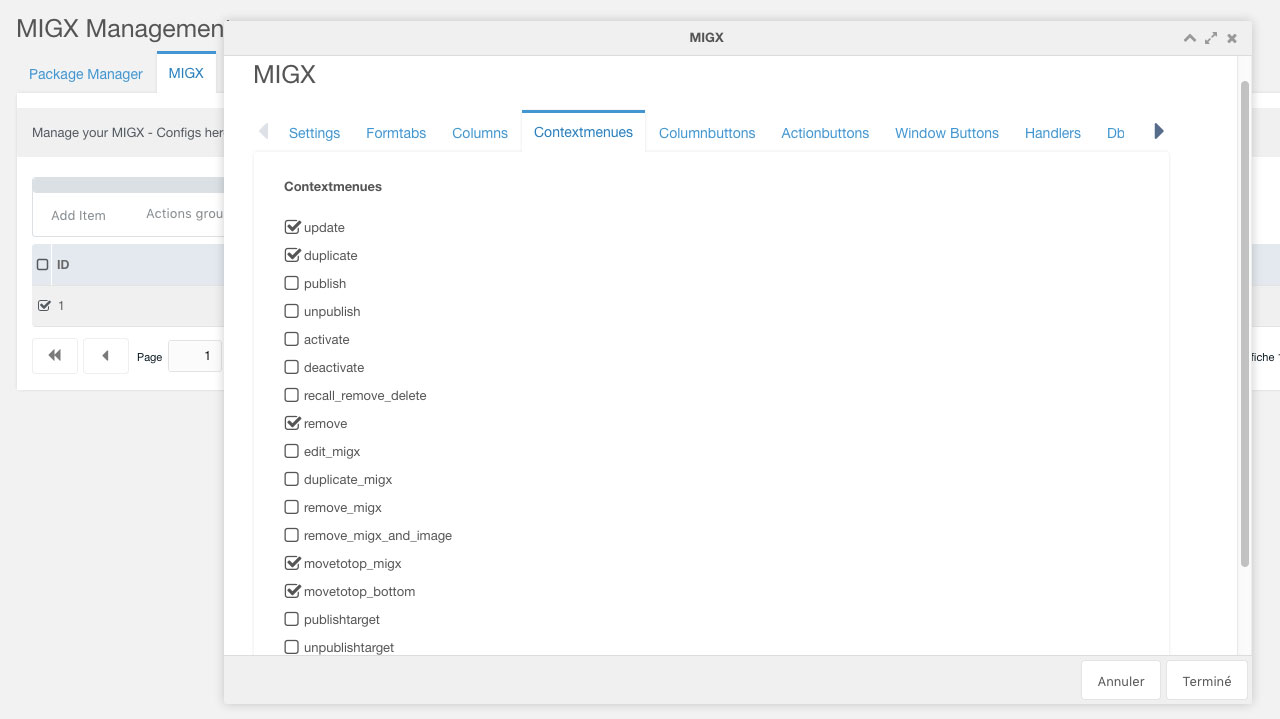The image size is (1280, 719).
Task: Uncheck movetotop_migx checkbox
Action: point(292,563)
